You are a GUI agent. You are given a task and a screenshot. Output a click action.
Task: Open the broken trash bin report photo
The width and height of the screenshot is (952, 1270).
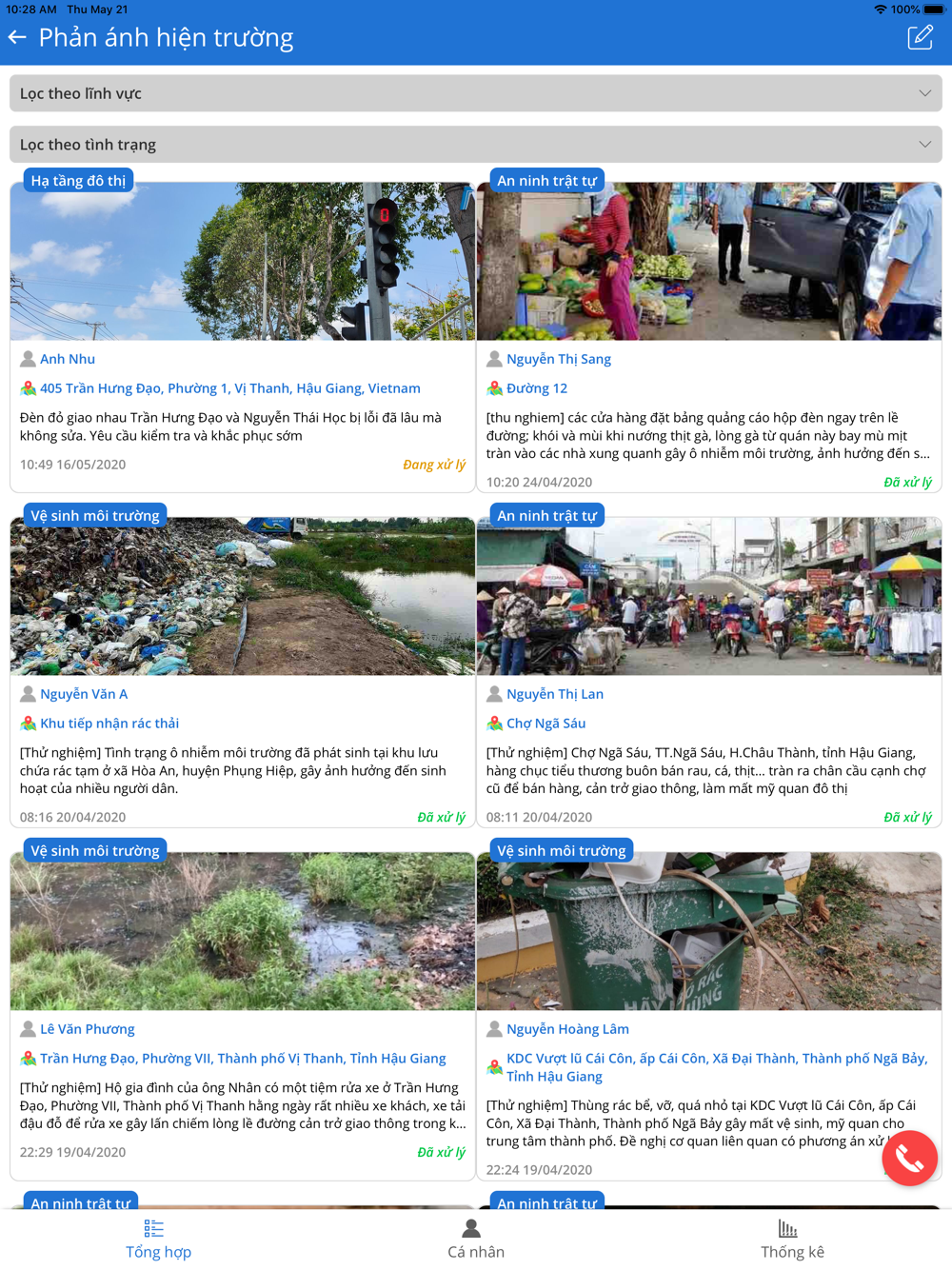click(709, 931)
